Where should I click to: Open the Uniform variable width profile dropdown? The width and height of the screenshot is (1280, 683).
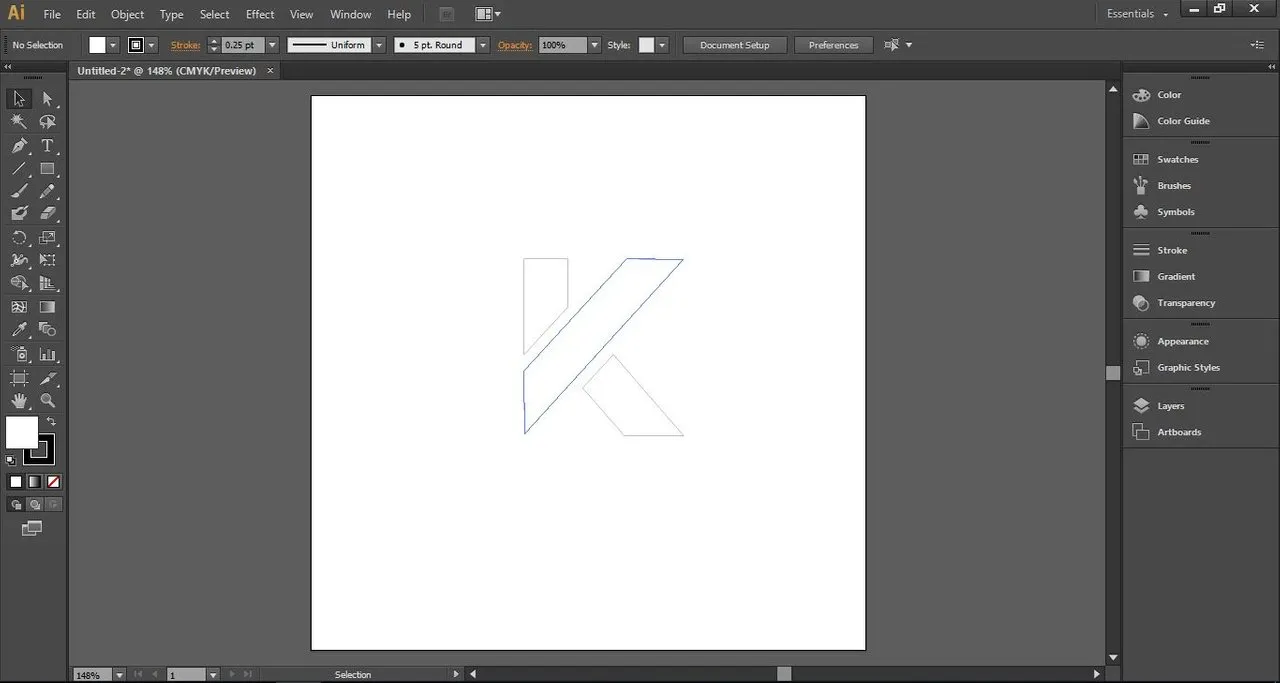(379, 45)
